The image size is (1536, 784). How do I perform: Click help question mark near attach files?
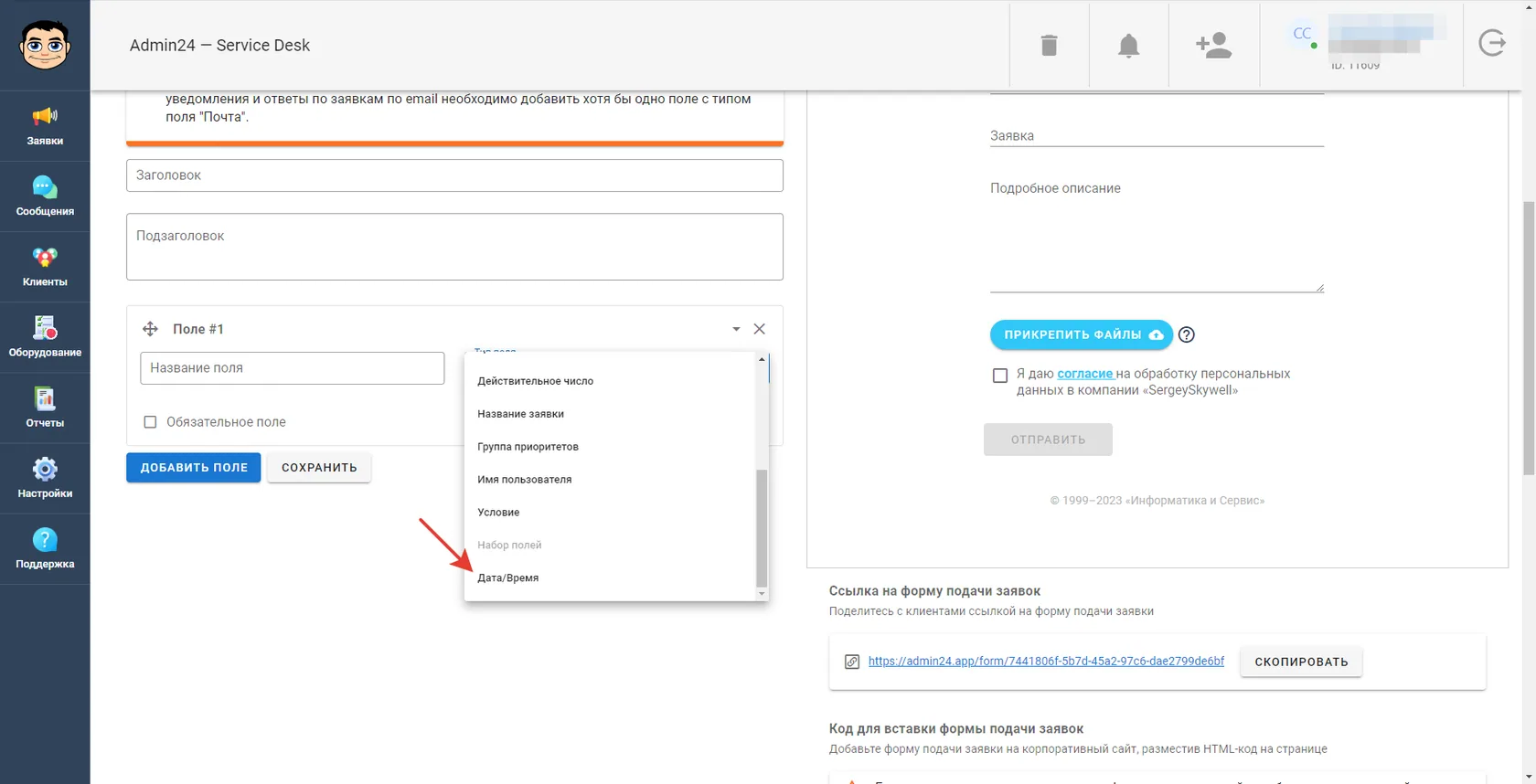pos(1187,334)
